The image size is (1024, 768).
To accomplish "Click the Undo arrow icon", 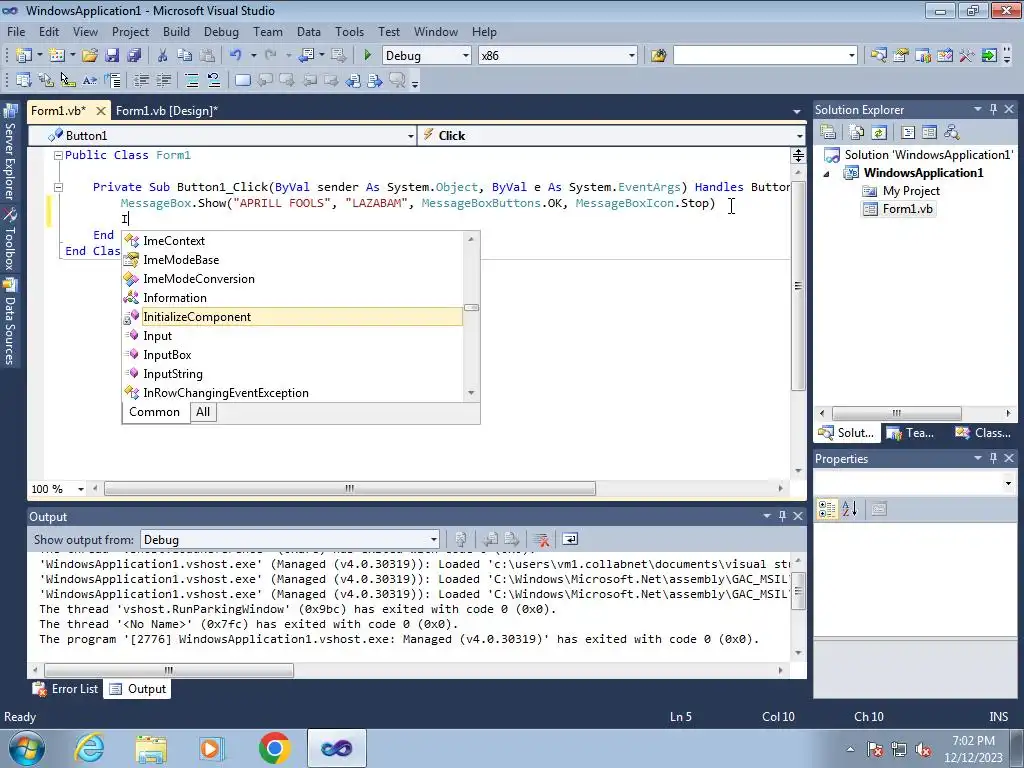I will tap(236, 56).
